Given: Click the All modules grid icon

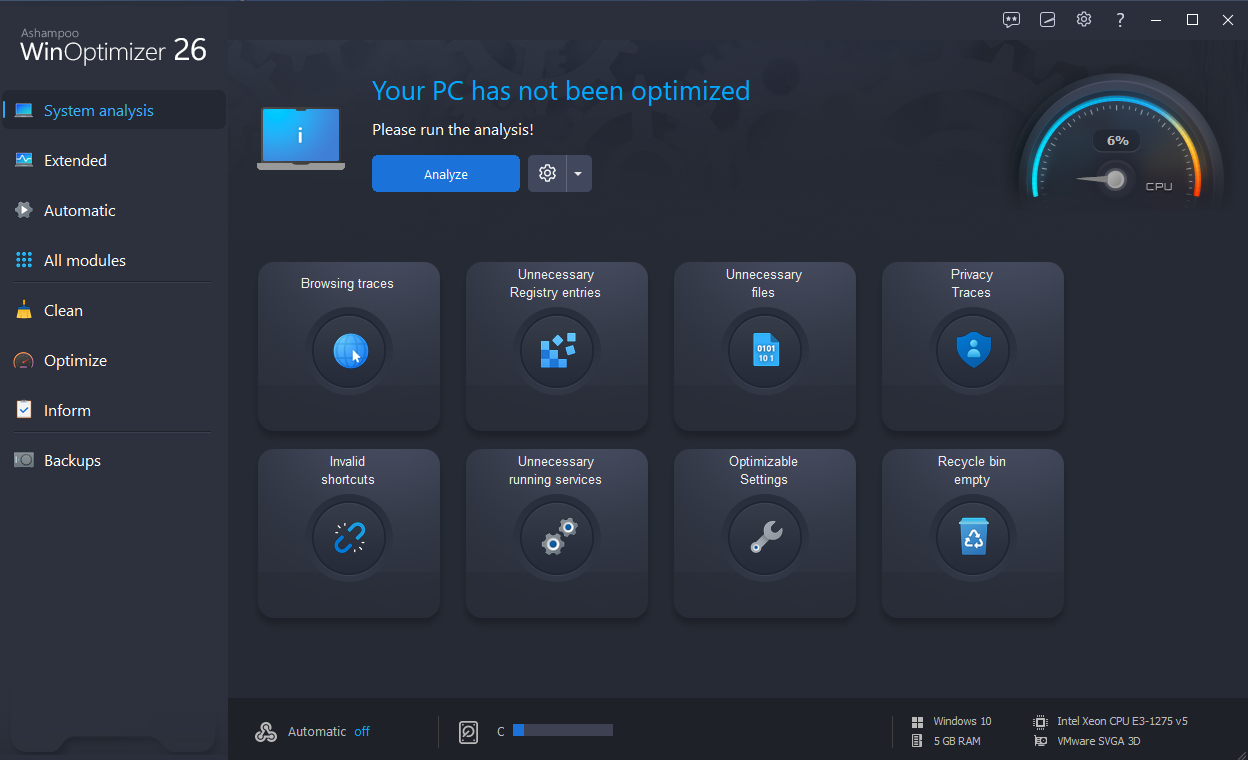Looking at the screenshot, I should pos(24,260).
